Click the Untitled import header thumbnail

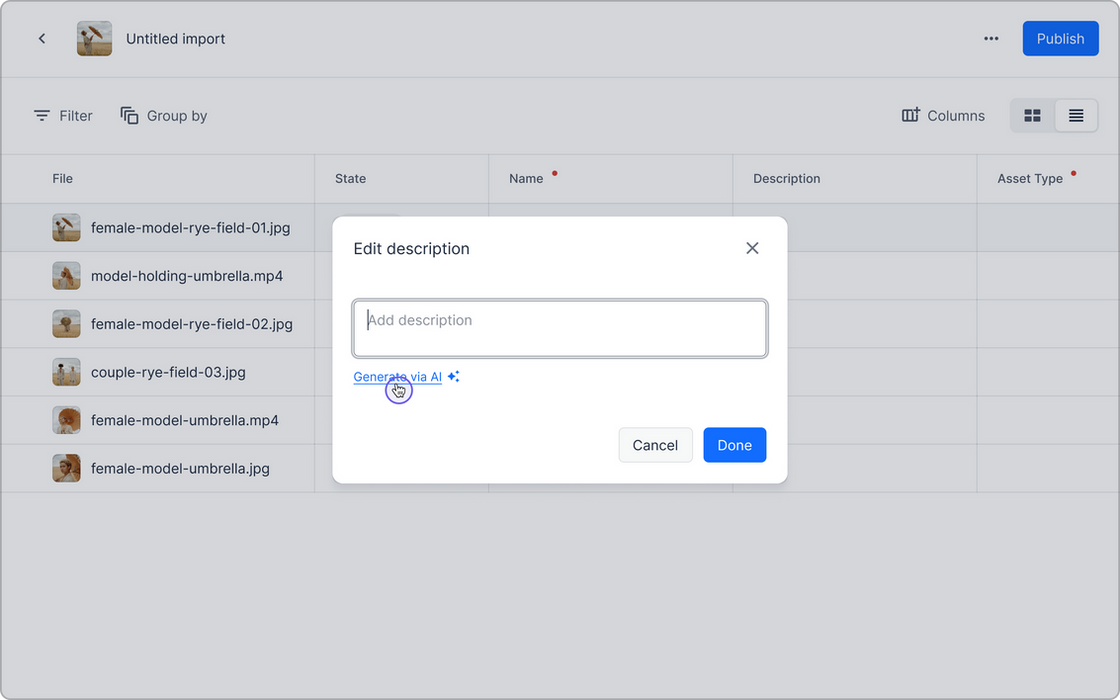[94, 39]
